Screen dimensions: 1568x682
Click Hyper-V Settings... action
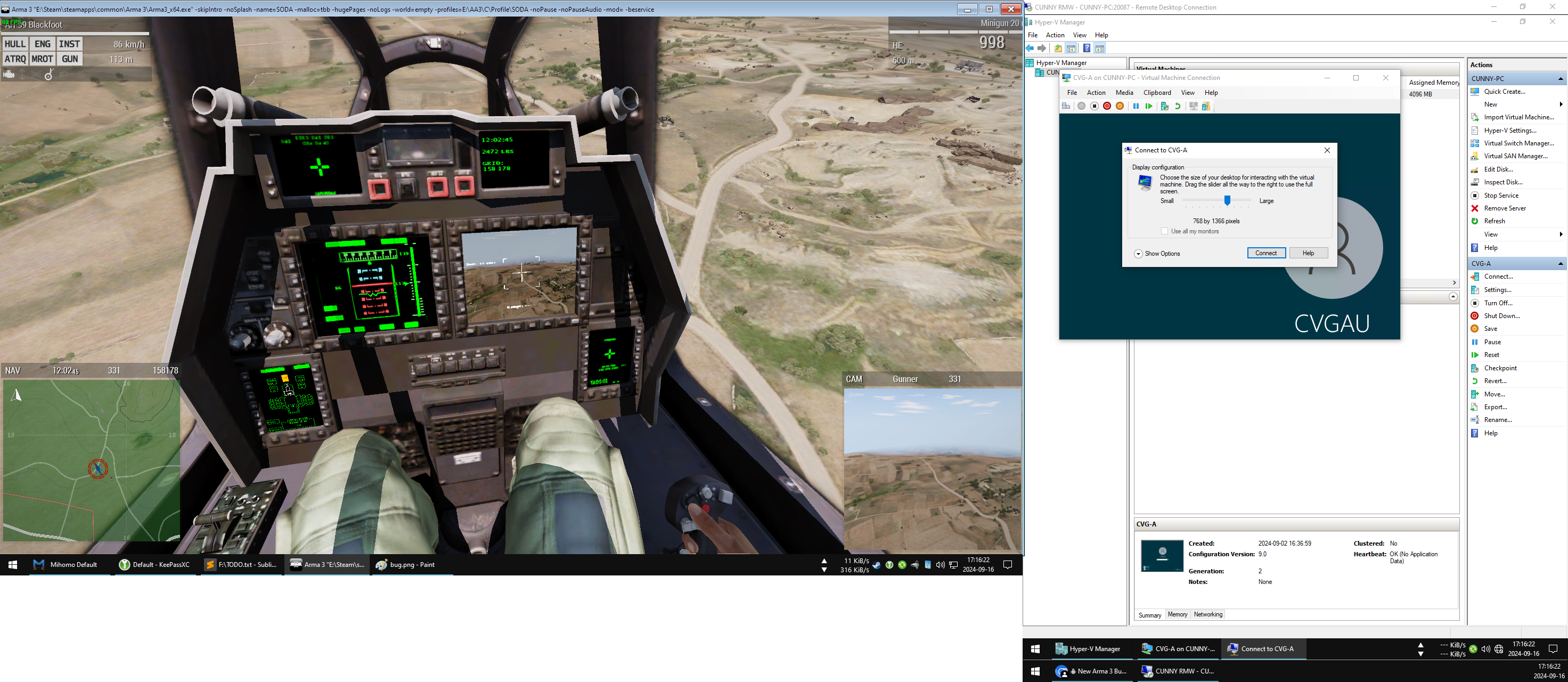click(1510, 131)
